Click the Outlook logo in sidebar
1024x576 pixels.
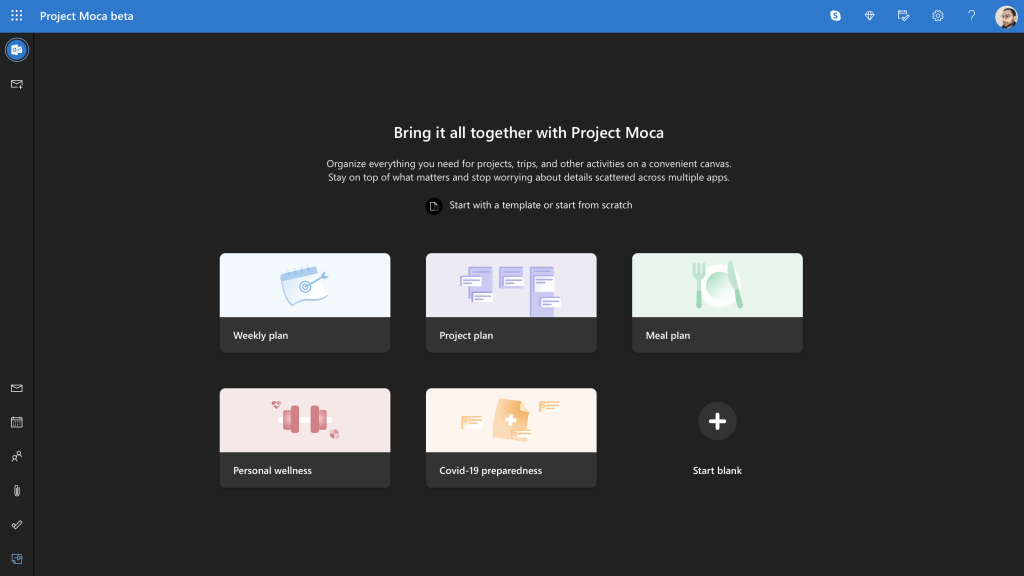[x=17, y=50]
